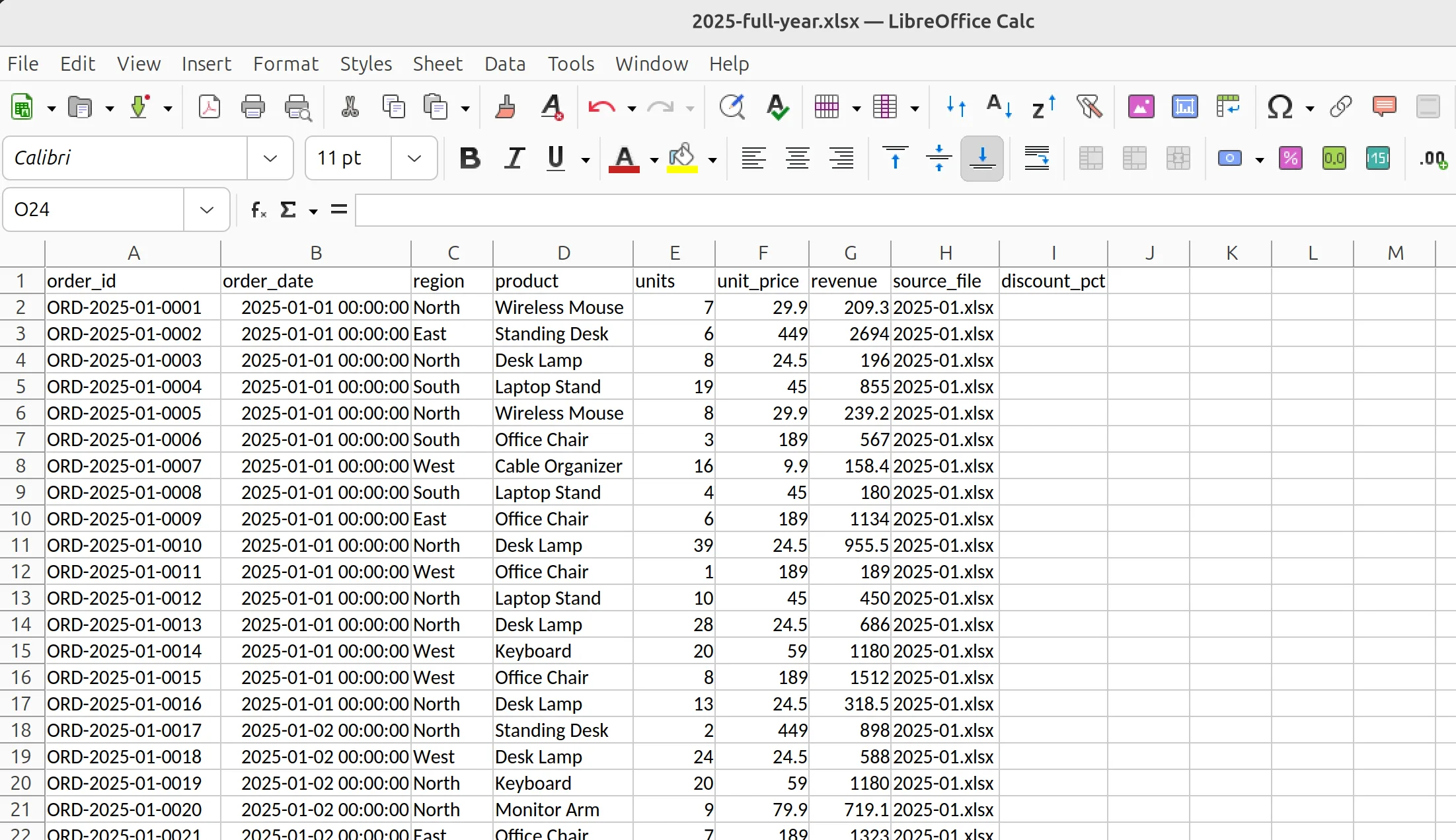Image resolution: width=1456 pixels, height=840 pixels.
Task: Toggle Italic formatting
Action: tap(514, 158)
